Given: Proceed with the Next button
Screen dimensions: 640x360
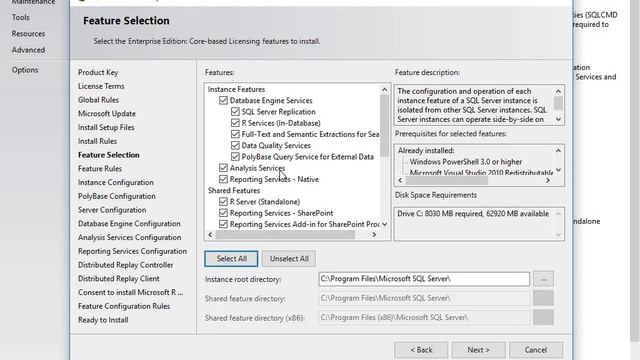Looking at the screenshot, I should pyautogui.click(x=478, y=350).
